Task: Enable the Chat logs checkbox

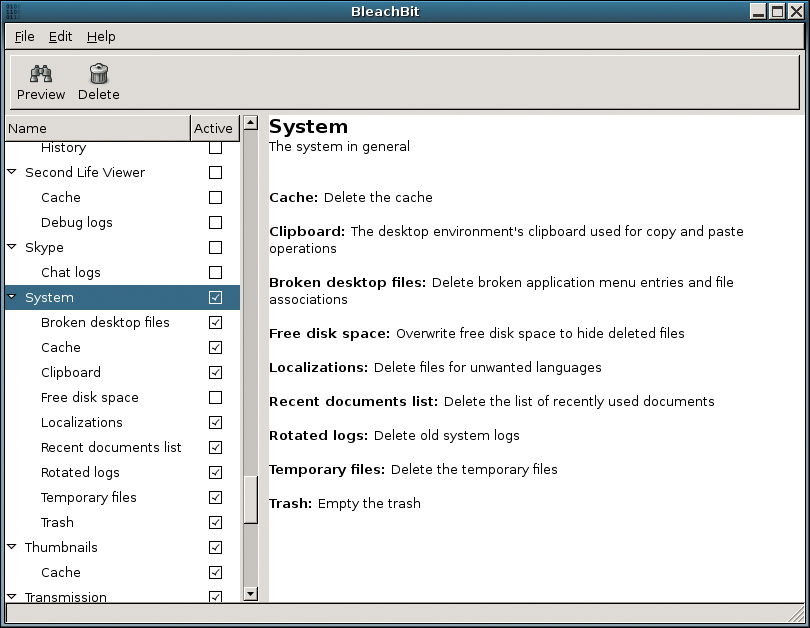Action: click(x=215, y=272)
